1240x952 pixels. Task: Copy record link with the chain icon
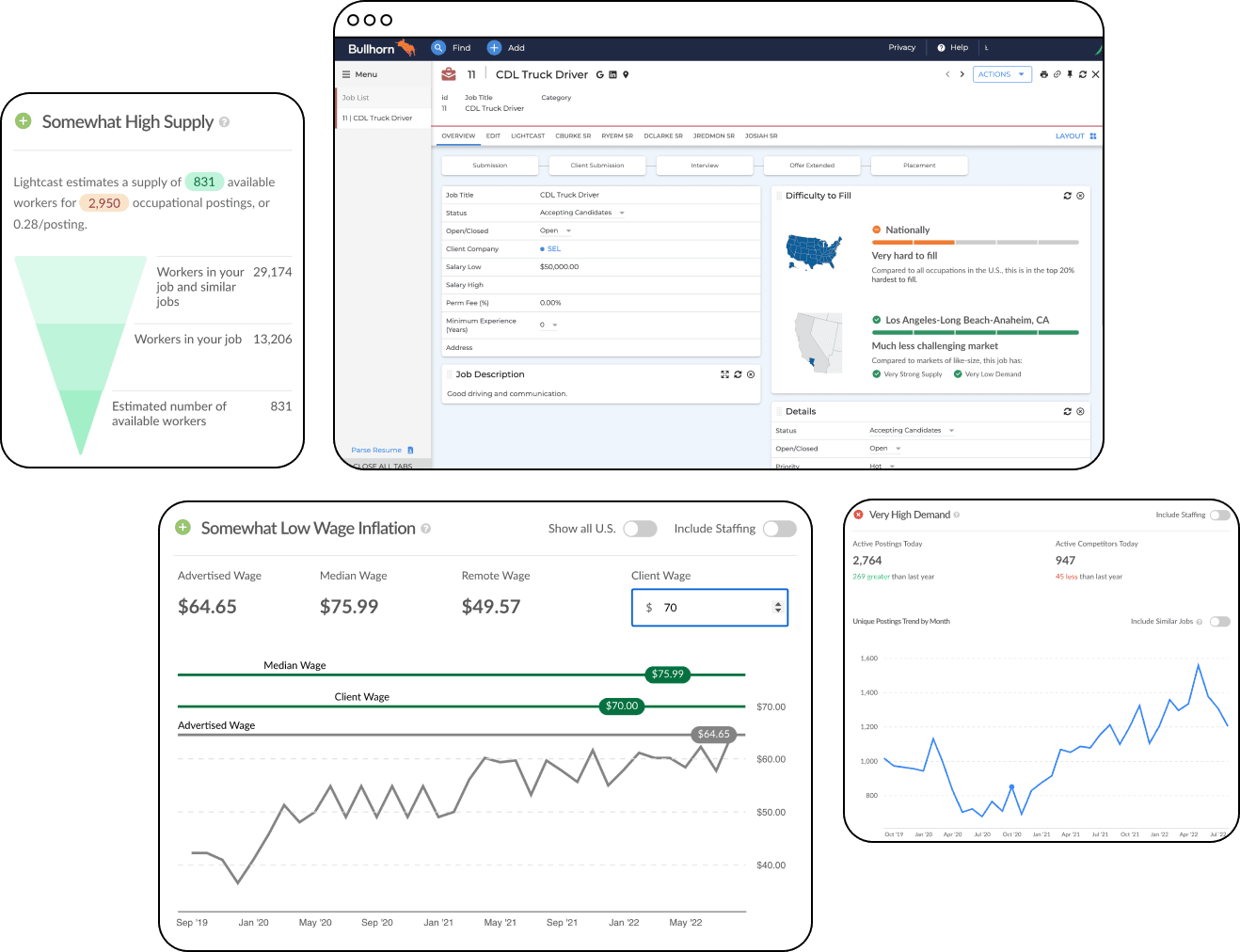coord(1057,74)
